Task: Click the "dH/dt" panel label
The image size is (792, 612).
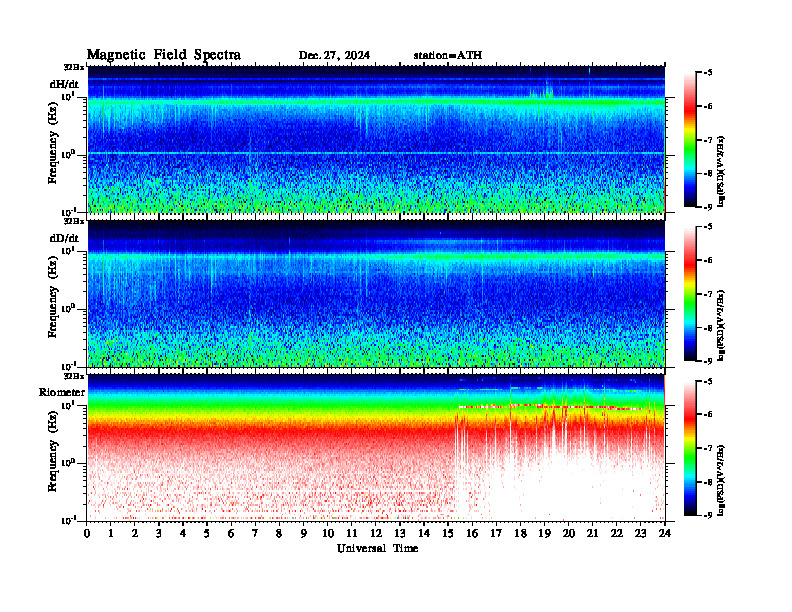Action: [x=64, y=84]
